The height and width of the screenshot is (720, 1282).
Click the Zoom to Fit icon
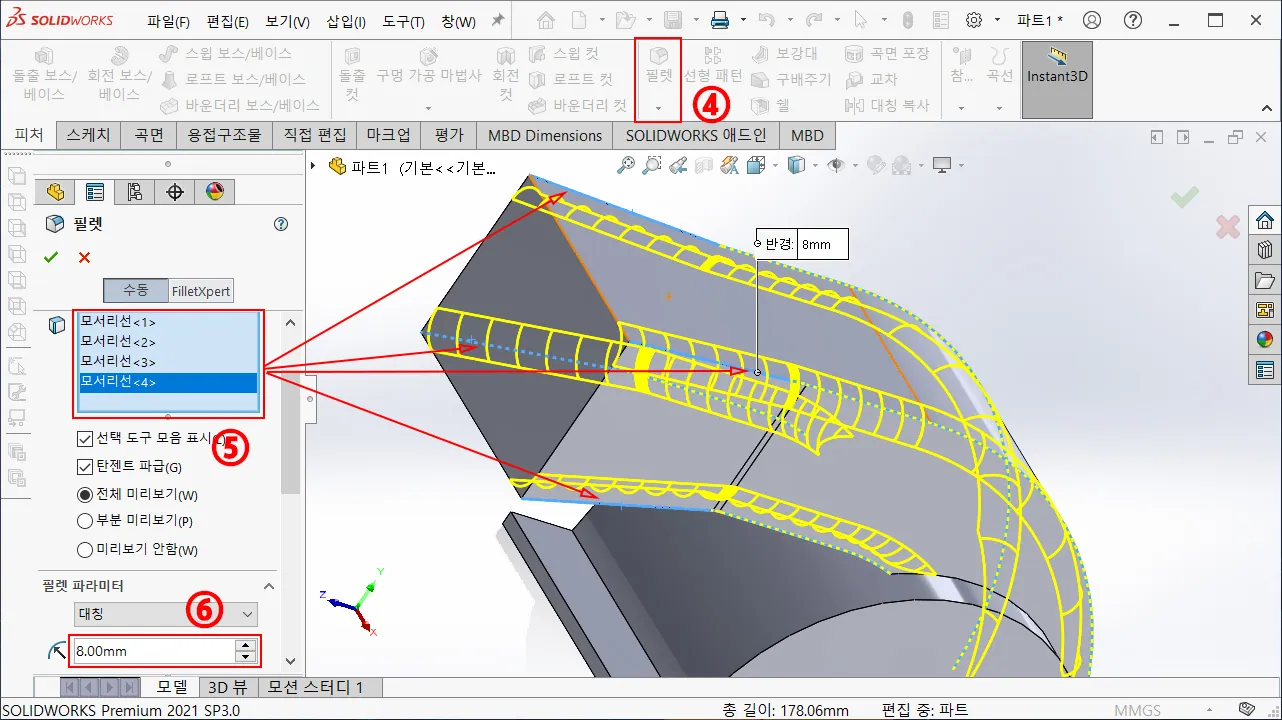coord(626,165)
